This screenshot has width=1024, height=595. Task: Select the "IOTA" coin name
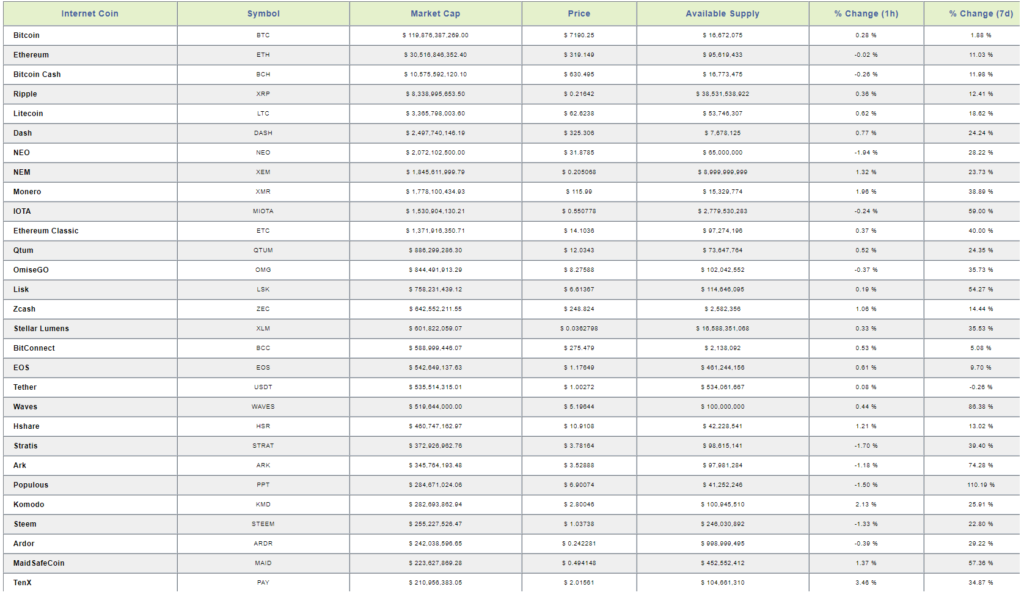(22, 212)
